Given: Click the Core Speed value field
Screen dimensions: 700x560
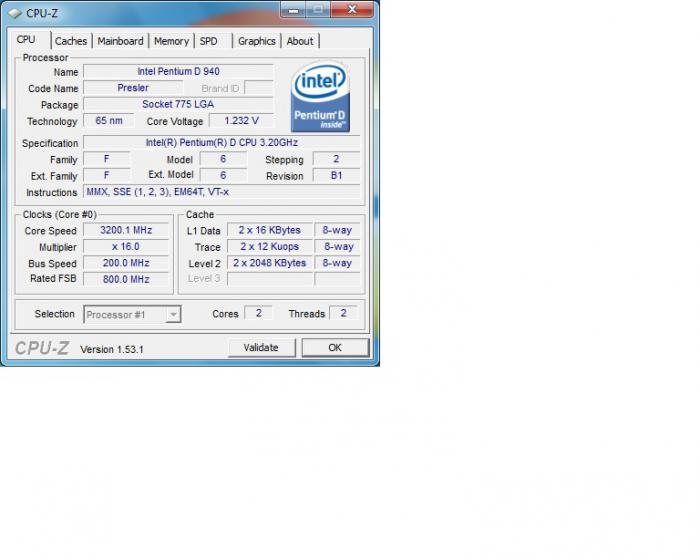Looking at the screenshot, I should point(127,230).
